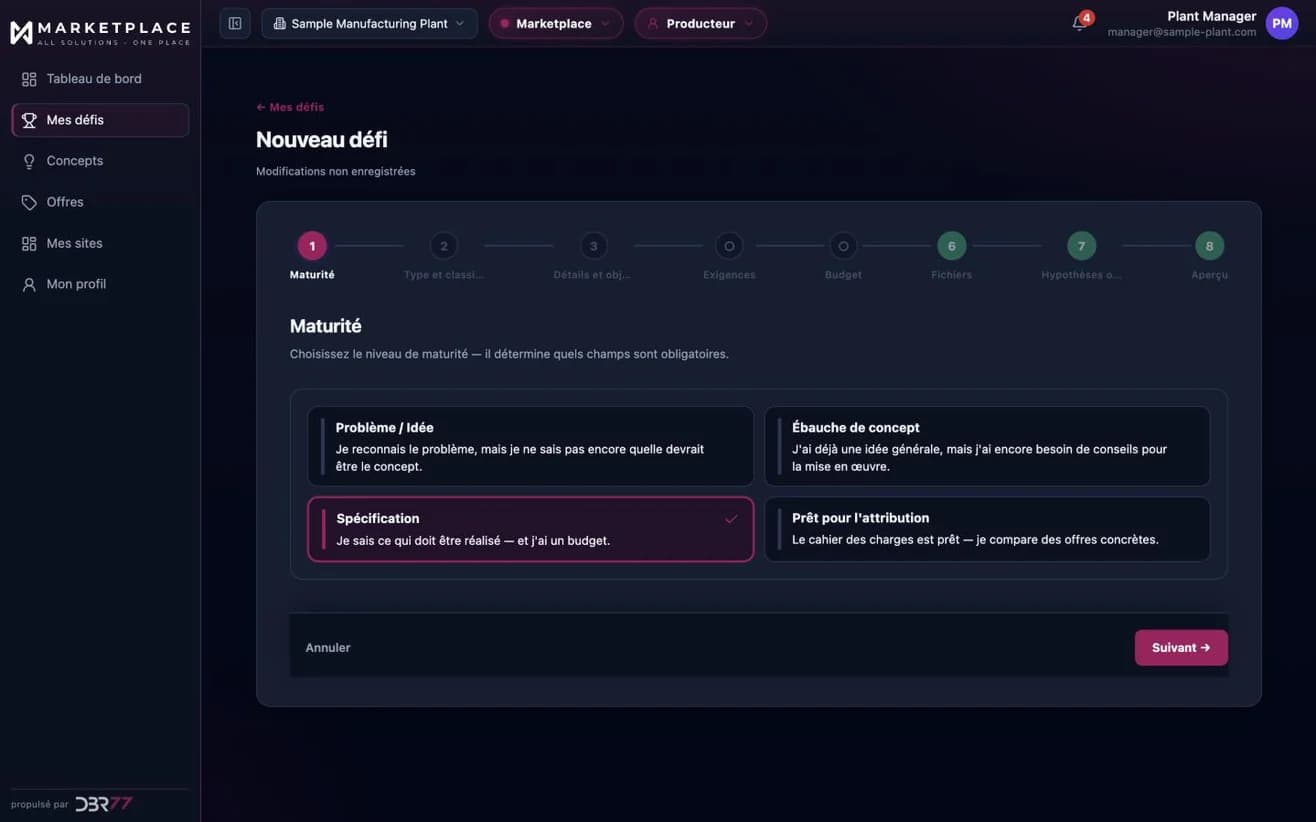Viewport: 1316px width, 822px height.
Task: Choose Prêt pour l'attribution option
Action: pyautogui.click(x=987, y=529)
